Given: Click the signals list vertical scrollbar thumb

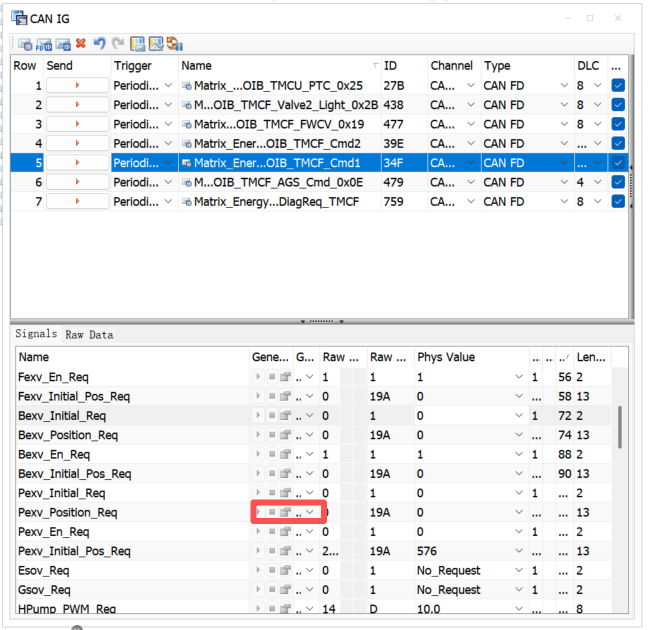Looking at the screenshot, I should (619, 427).
